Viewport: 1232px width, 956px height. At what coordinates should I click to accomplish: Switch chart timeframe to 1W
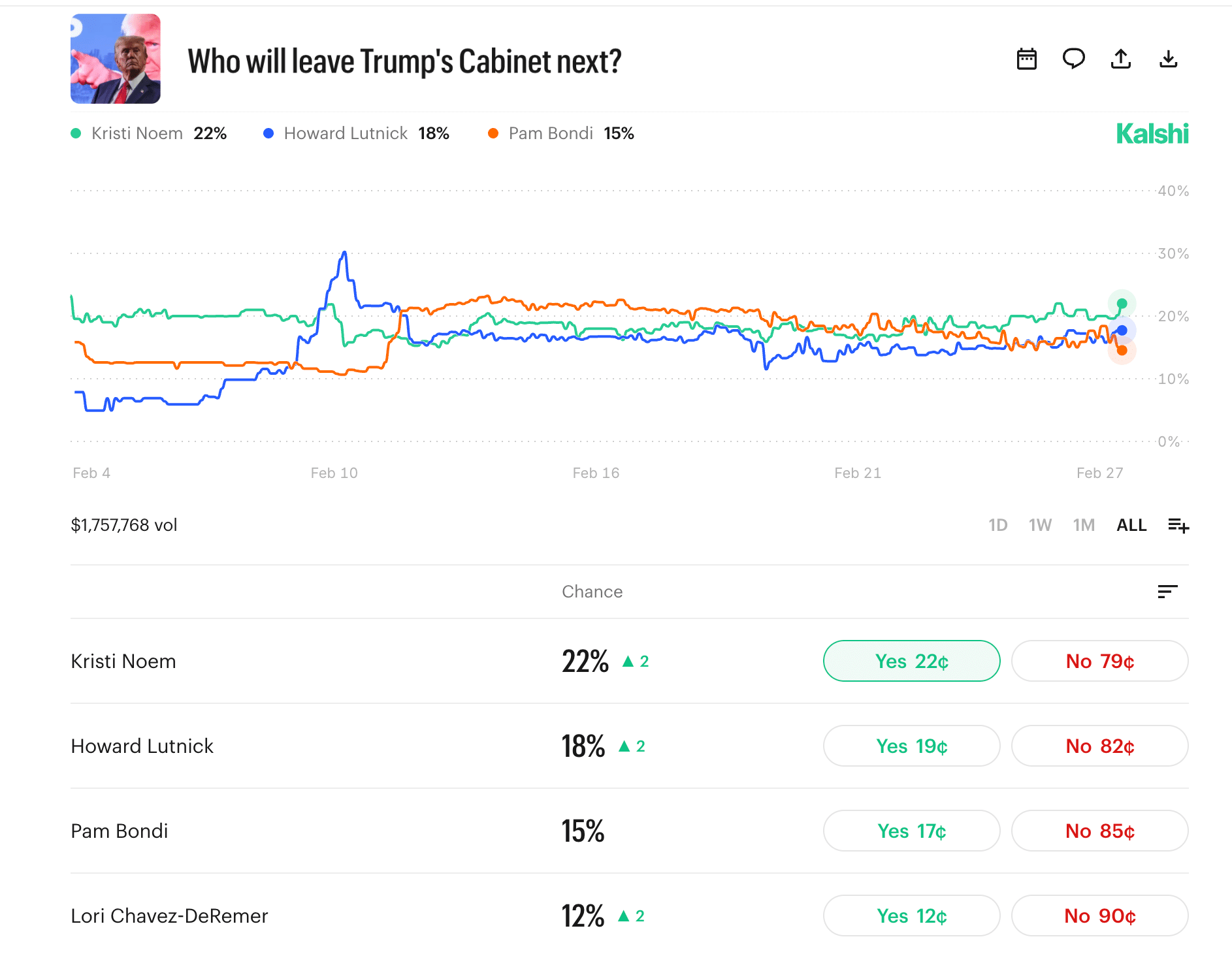click(x=1040, y=525)
